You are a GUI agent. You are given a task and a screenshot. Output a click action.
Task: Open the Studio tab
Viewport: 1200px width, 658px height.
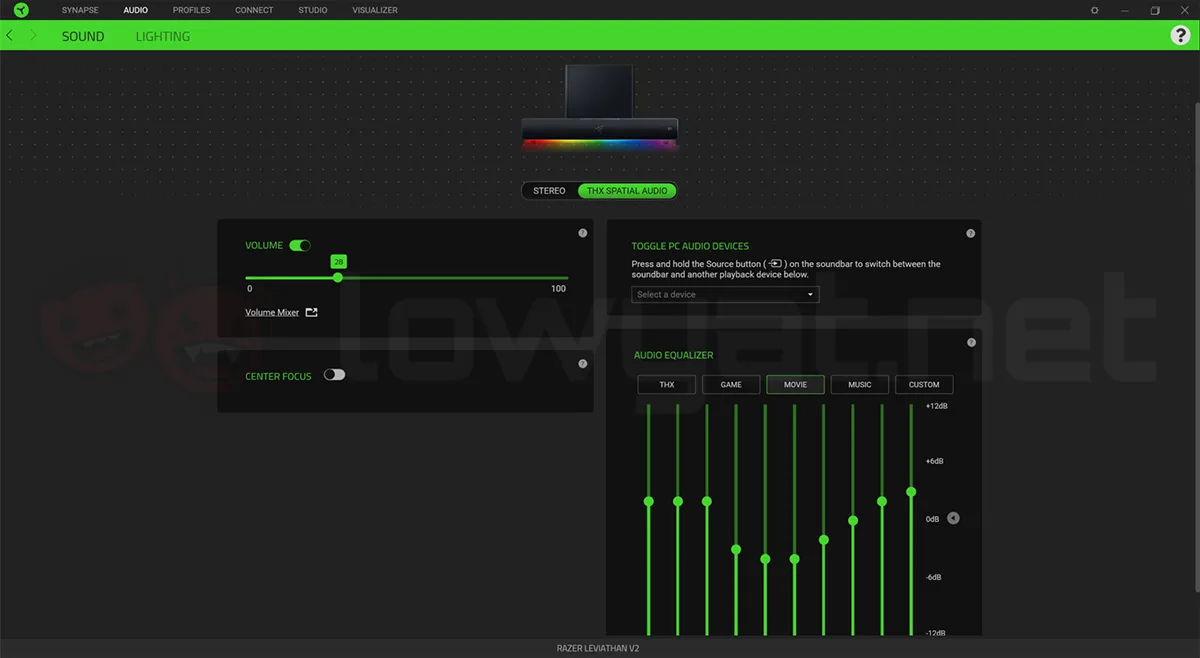pos(313,10)
